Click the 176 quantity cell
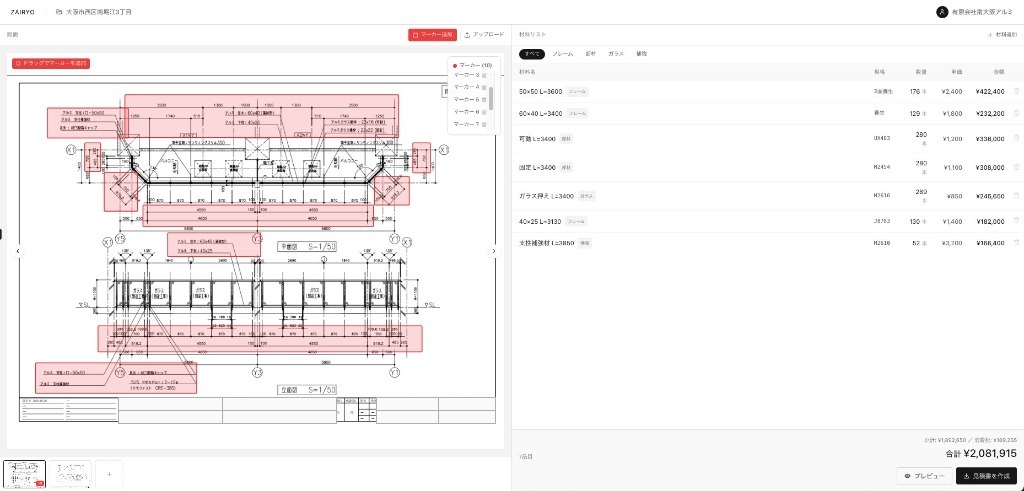1024x491 pixels. point(914,91)
